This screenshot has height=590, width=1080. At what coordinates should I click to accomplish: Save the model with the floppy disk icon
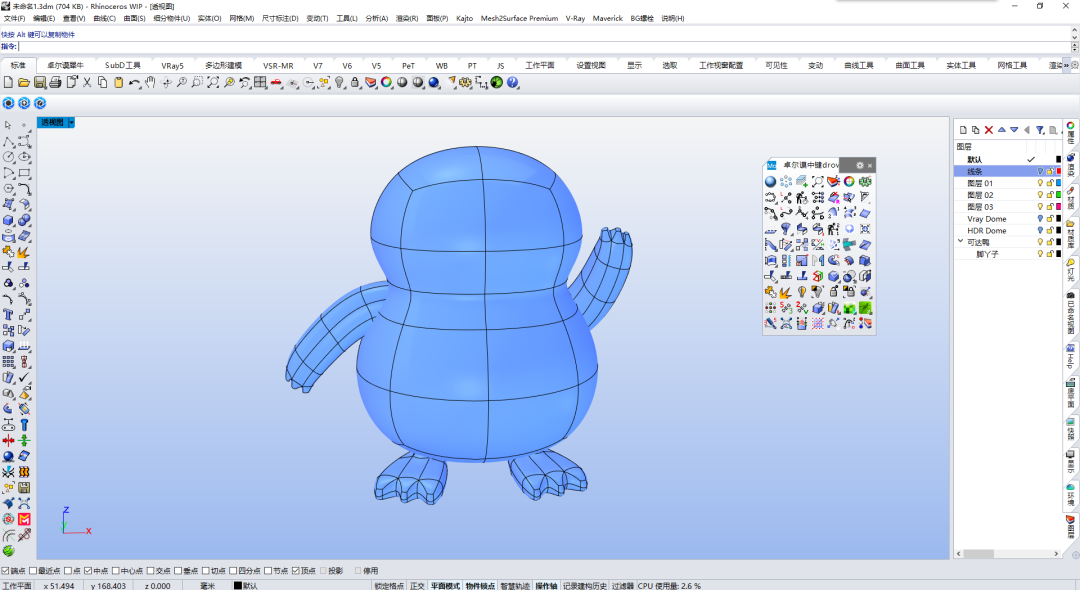coord(40,83)
